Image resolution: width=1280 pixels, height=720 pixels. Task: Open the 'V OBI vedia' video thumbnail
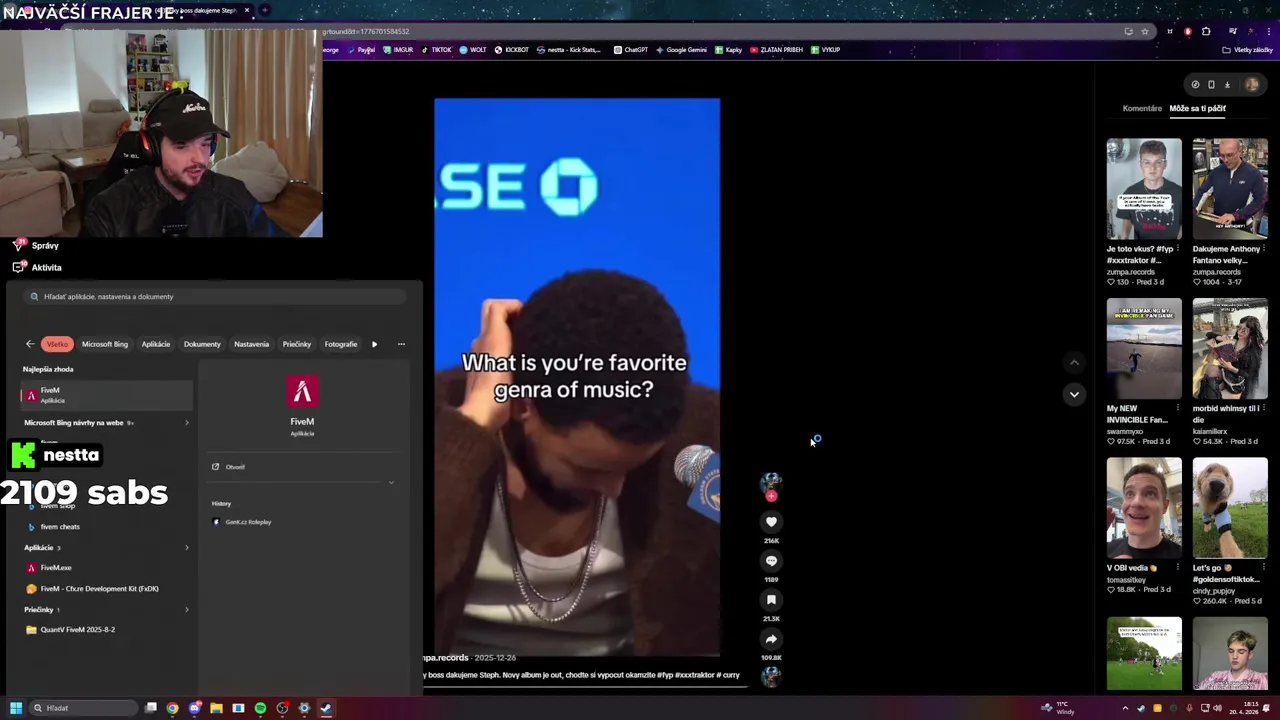(x=1144, y=508)
